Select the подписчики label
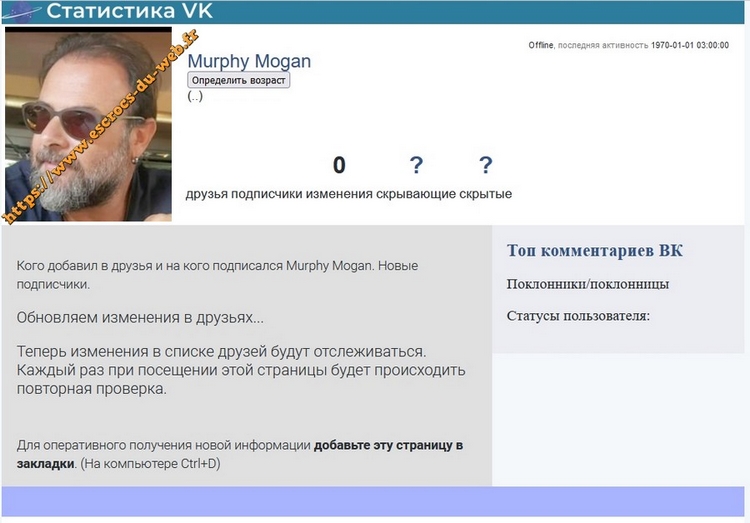 tap(266, 194)
